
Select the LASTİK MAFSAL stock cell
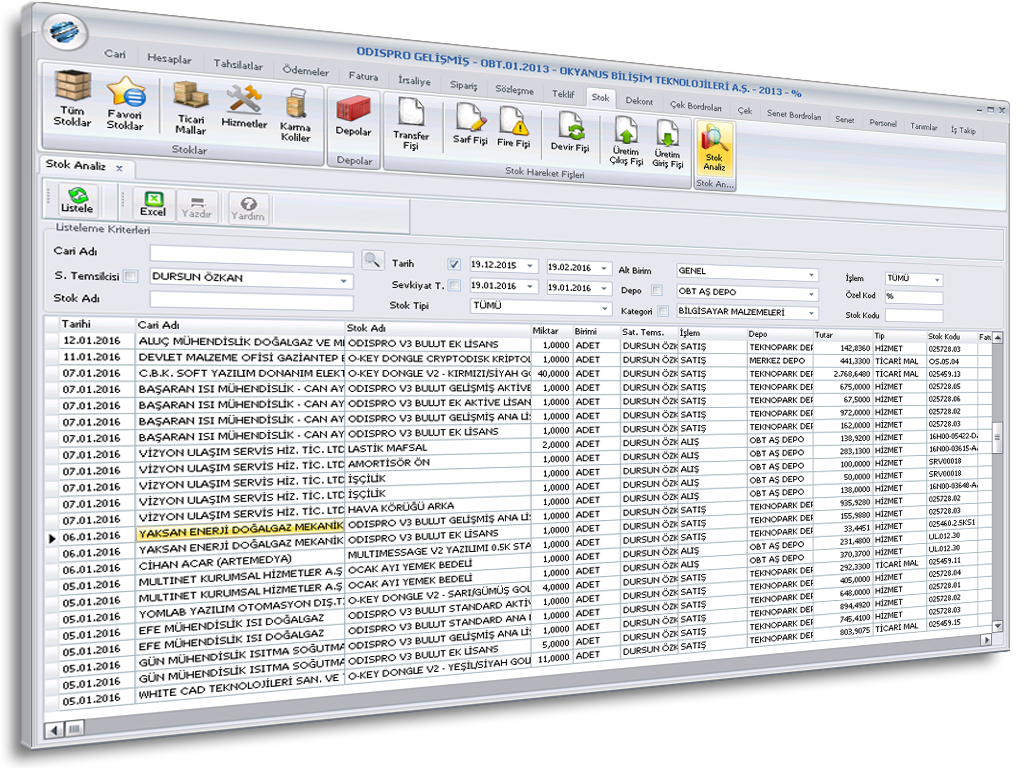tap(438, 449)
